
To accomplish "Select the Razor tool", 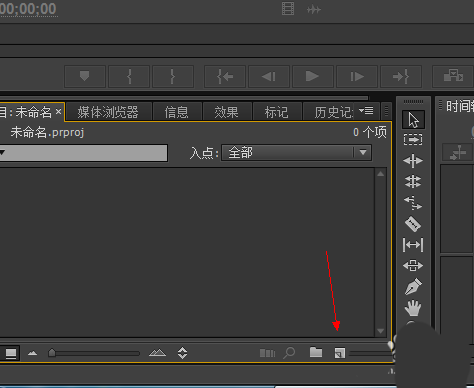I will [x=413, y=224].
